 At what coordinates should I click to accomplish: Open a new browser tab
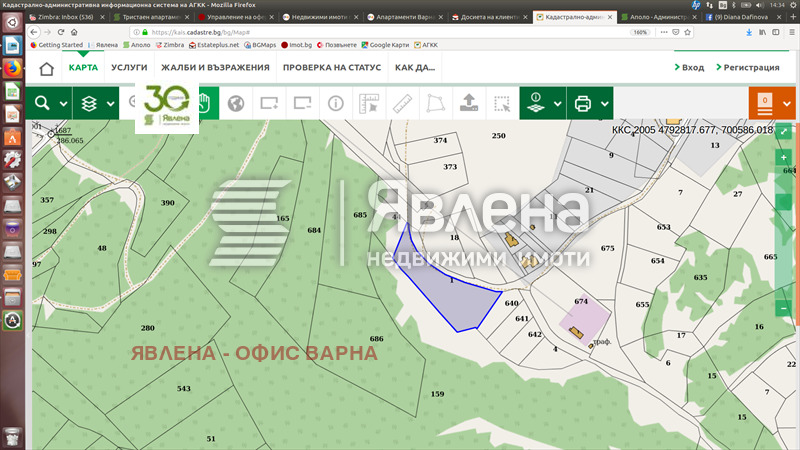792,17
